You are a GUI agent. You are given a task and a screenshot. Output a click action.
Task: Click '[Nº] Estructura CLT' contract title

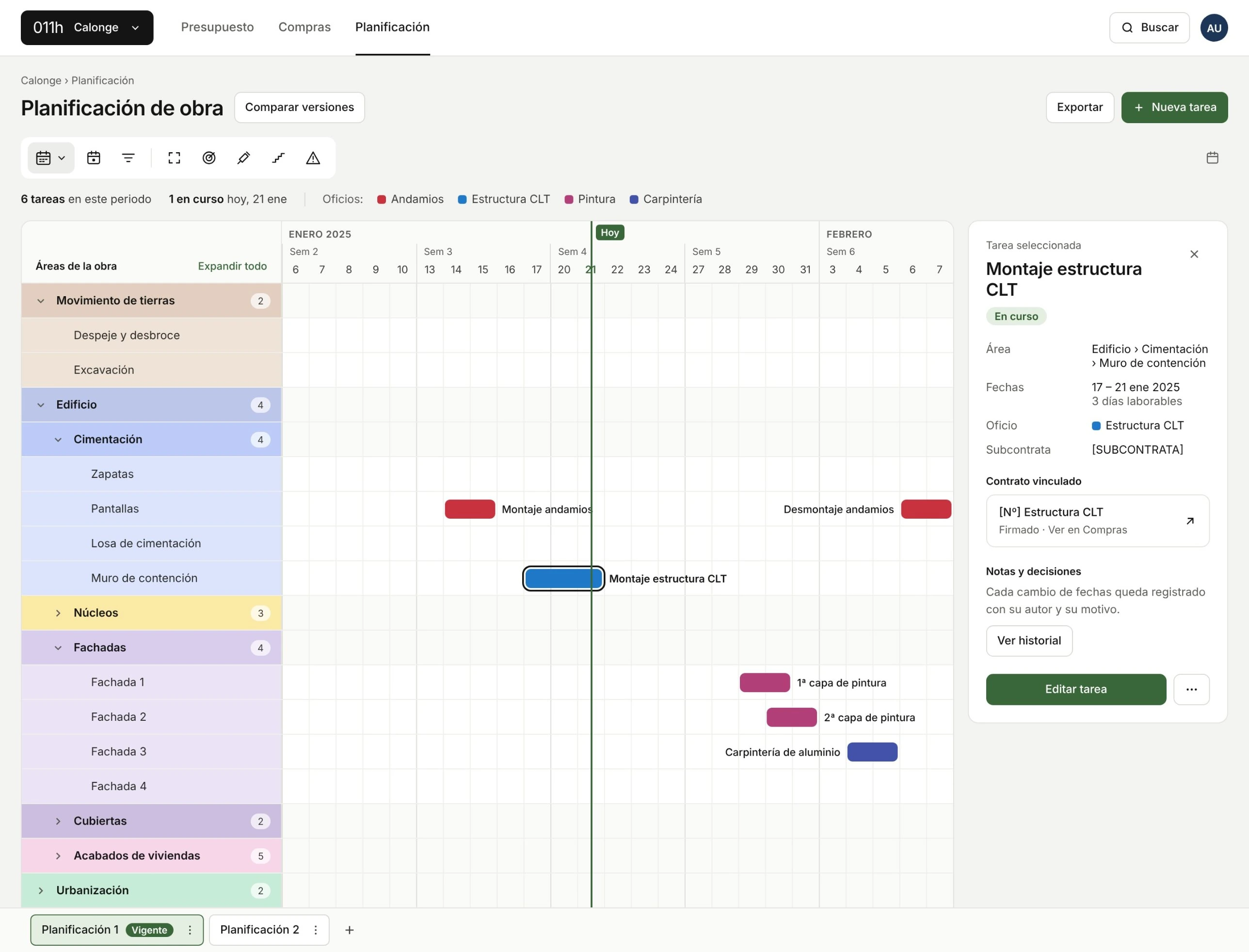1051,512
